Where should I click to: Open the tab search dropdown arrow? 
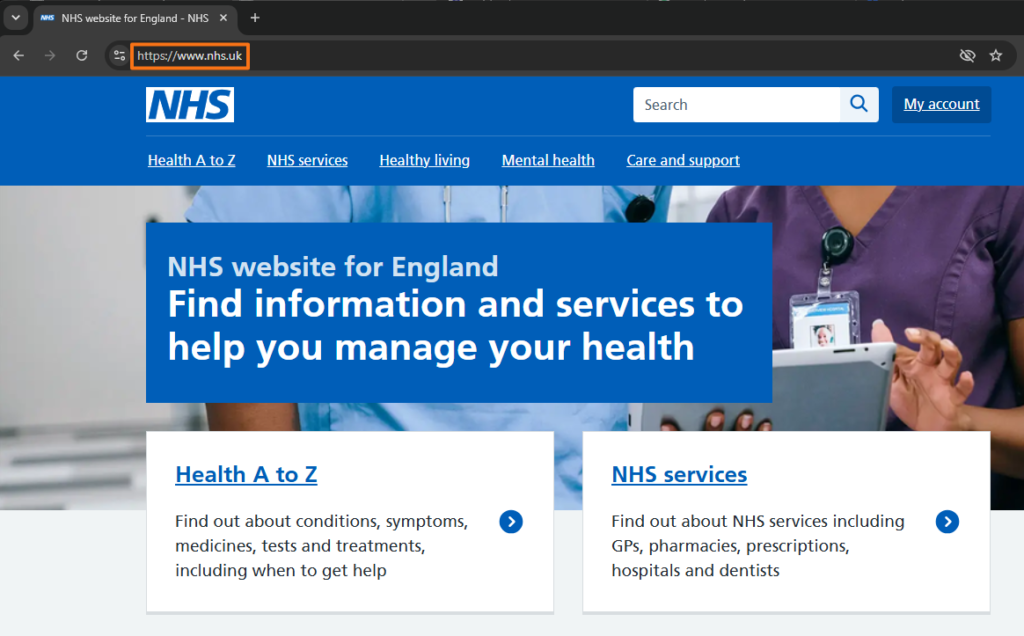tap(16, 18)
